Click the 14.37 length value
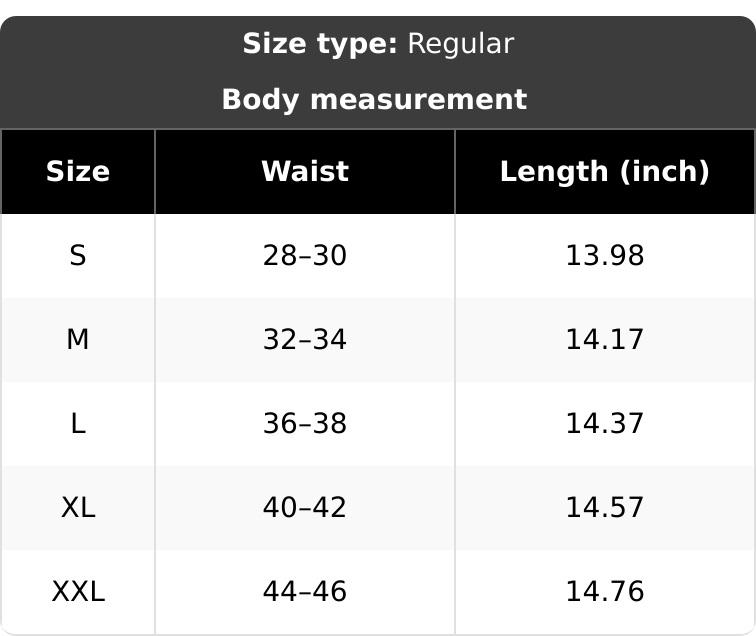 click(605, 423)
